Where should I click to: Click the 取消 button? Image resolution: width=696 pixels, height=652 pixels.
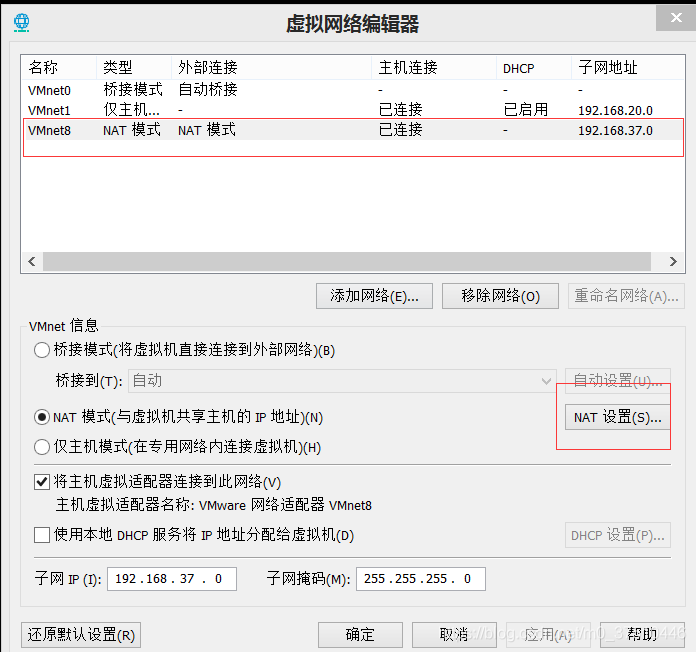(x=454, y=635)
